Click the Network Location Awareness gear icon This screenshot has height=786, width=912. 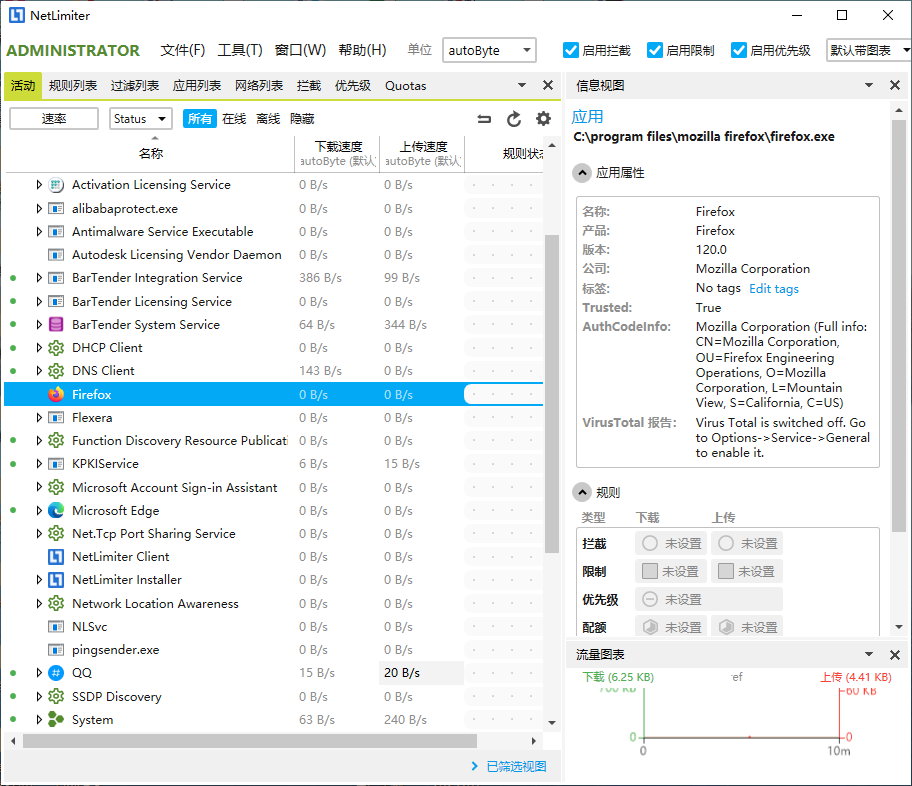point(56,603)
